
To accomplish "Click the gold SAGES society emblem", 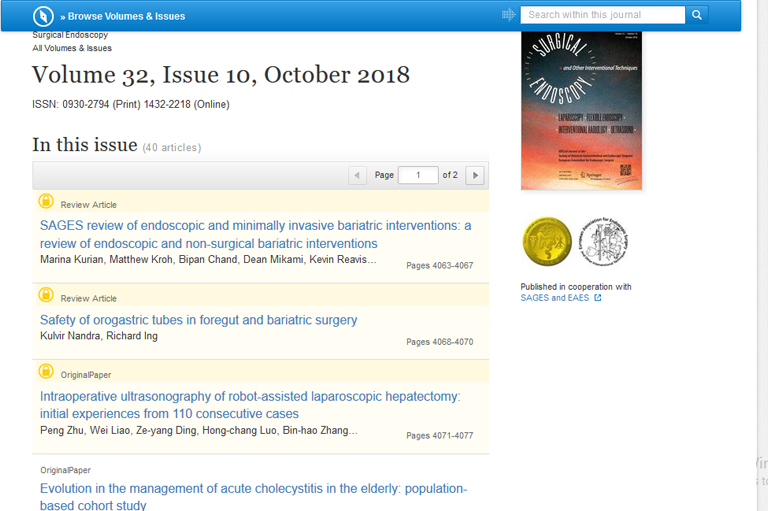I will click(x=547, y=241).
